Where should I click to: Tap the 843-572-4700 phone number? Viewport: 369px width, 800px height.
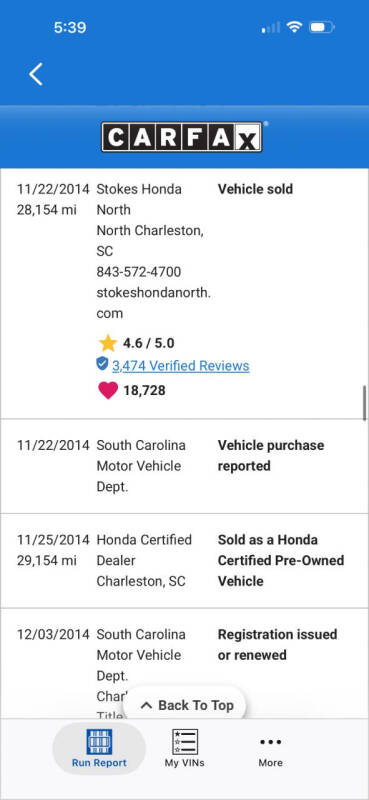tap(139, 272)
